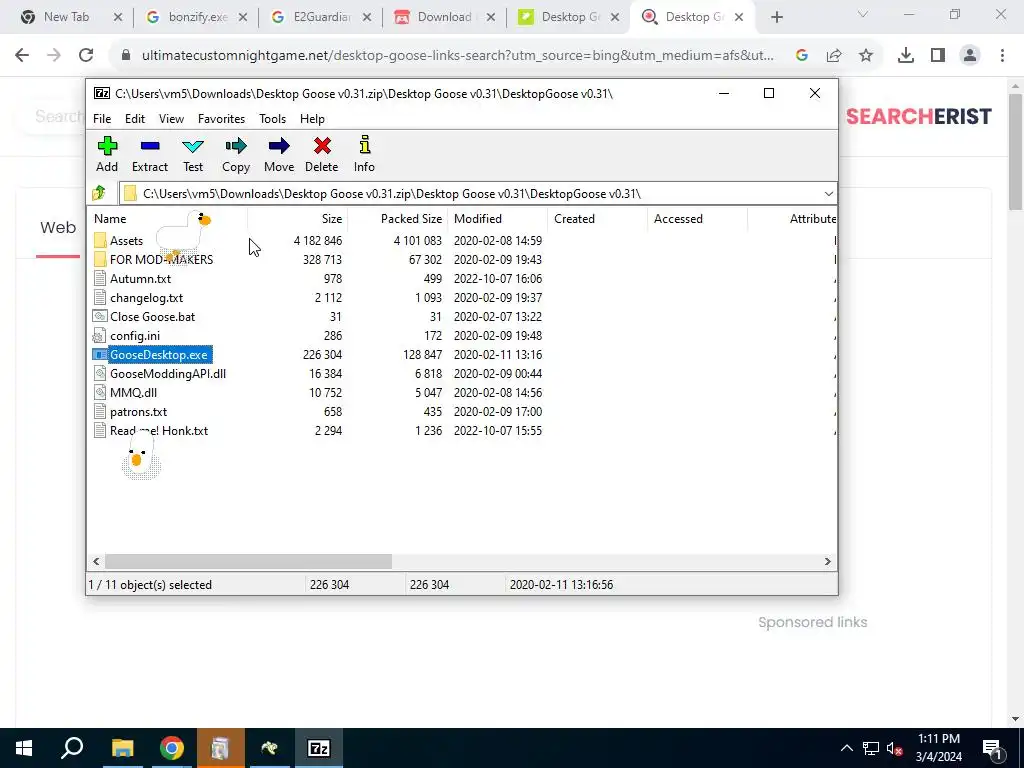Reload the page in Chrome
1024x768 pixels.
click(x=86, y=56)
